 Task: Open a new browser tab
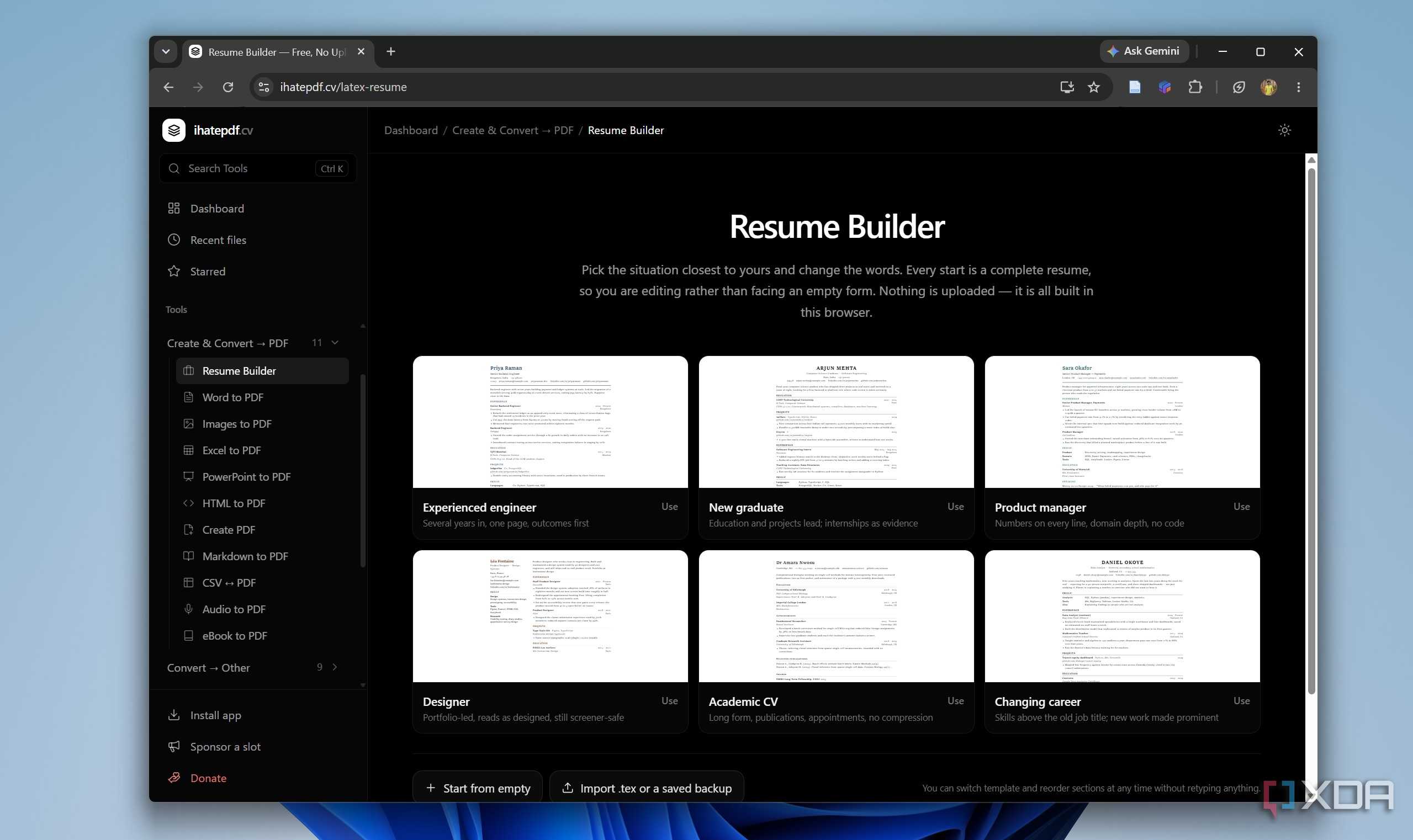(391, 51)
